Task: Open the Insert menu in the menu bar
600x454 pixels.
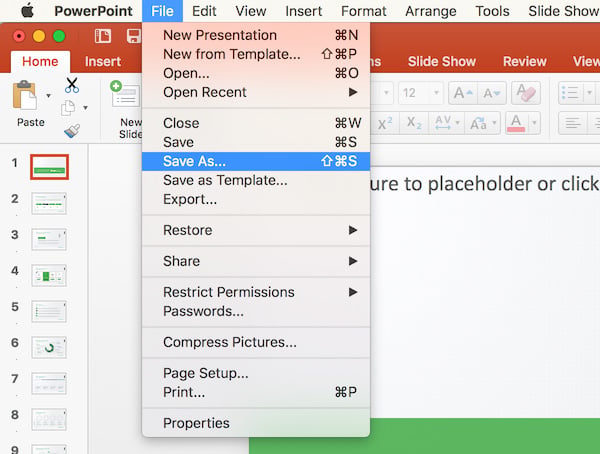Action: [x=304, y=11]
